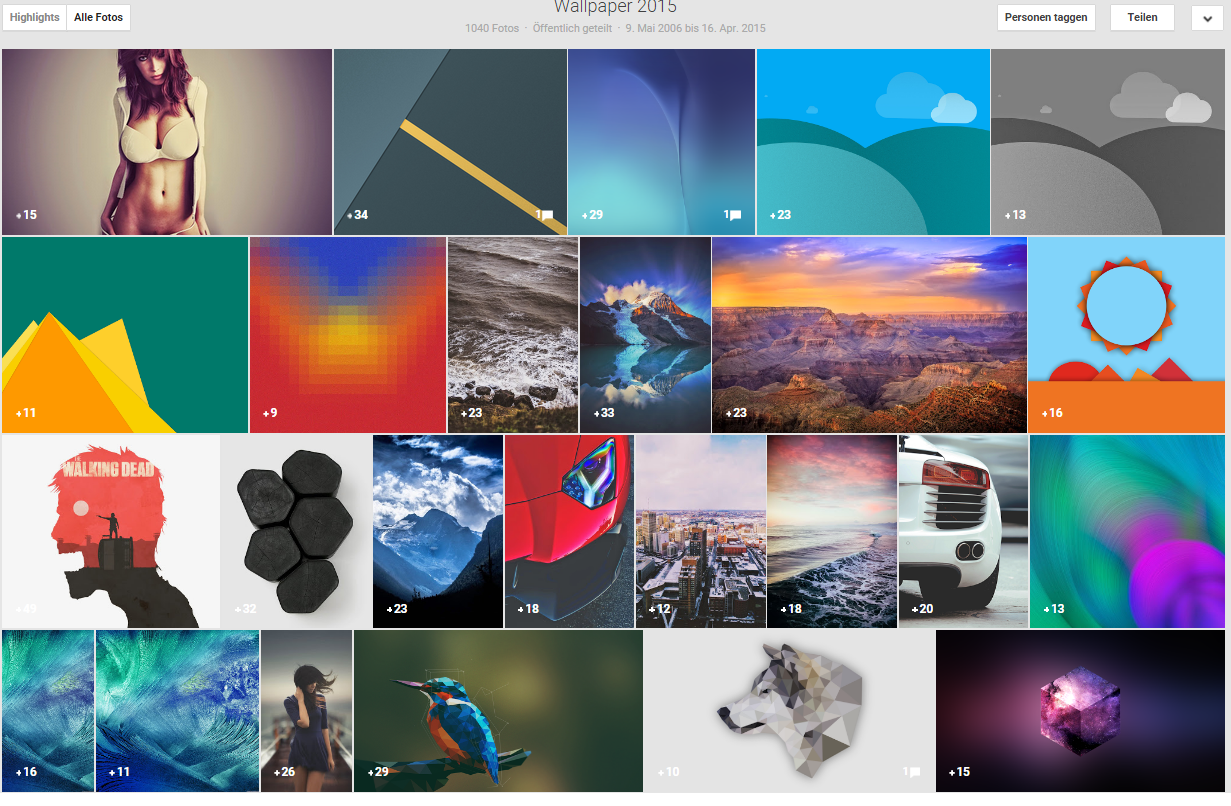The image size is (1231, 806).
Task: Open comment icon on yellow diagonal stripe wallpaper
Action: [544, 215]
